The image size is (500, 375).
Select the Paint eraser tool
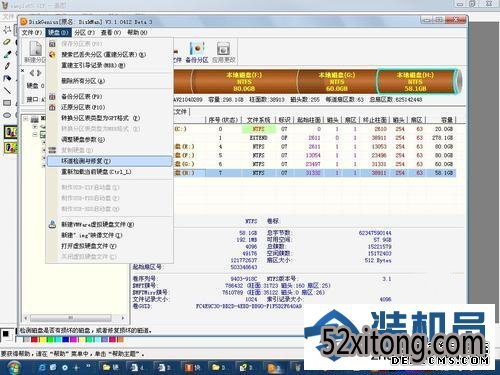(x=7, y=42)
